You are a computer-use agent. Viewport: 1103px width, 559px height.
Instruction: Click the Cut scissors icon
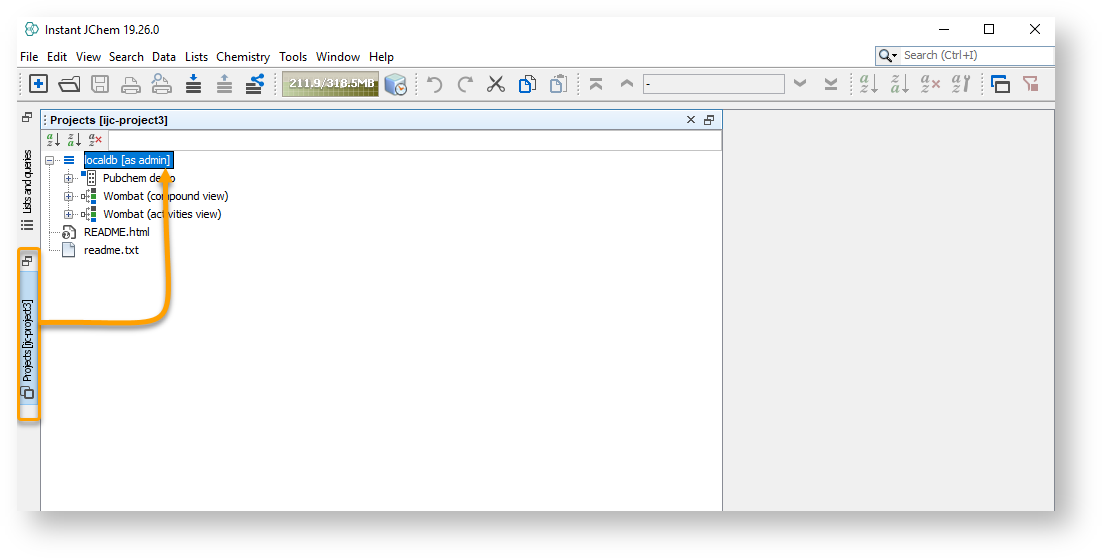(496, 84)
